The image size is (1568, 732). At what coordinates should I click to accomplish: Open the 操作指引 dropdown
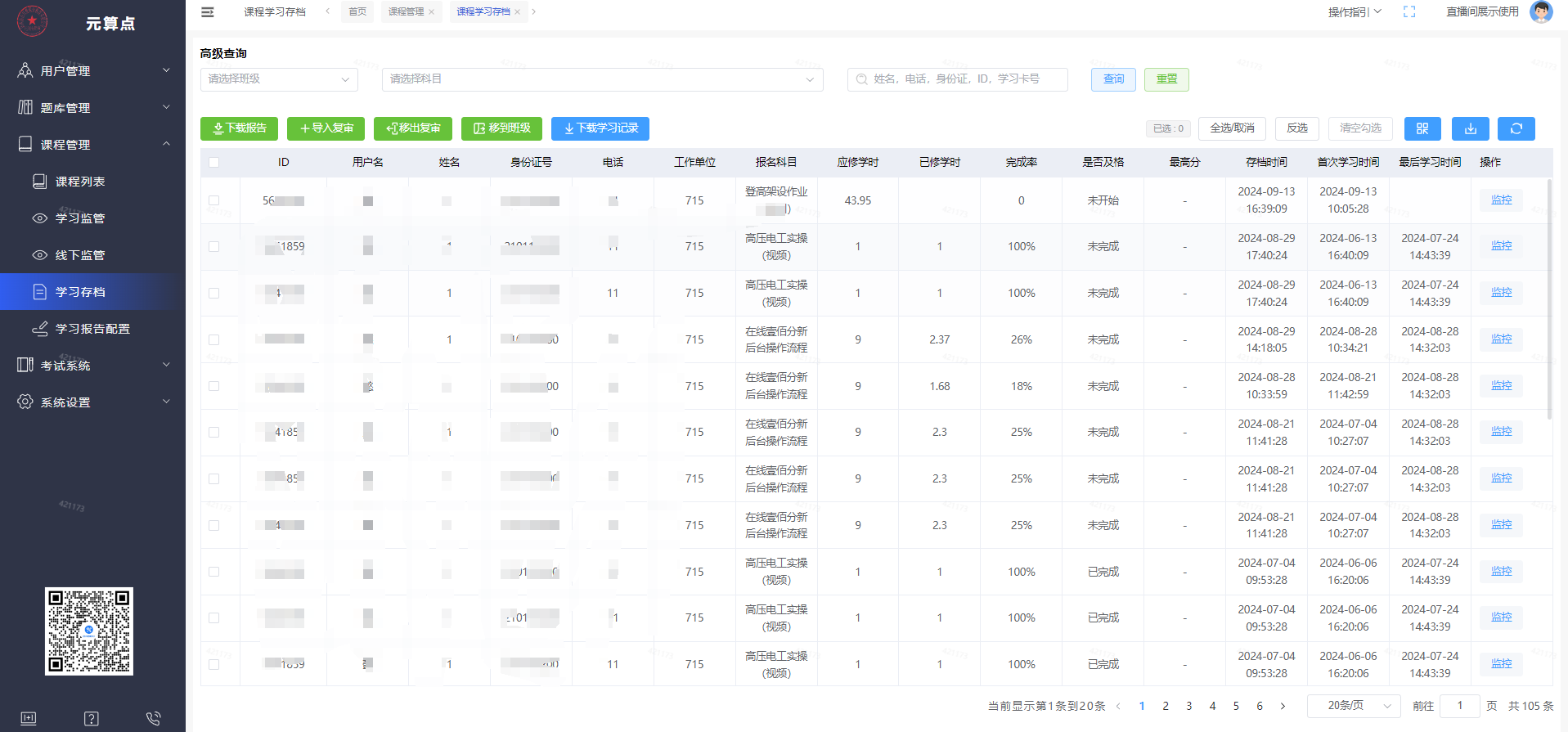point(1355,11)
